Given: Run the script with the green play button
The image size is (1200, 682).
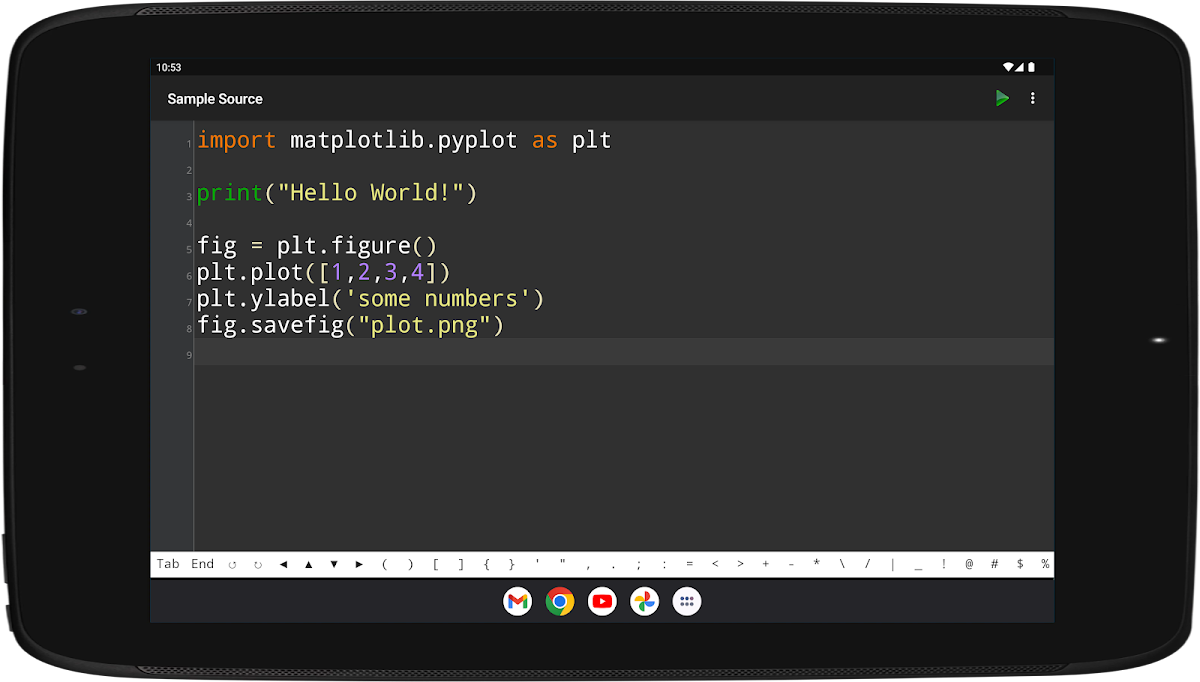Looking at the screenshot, I should 1002,98.
